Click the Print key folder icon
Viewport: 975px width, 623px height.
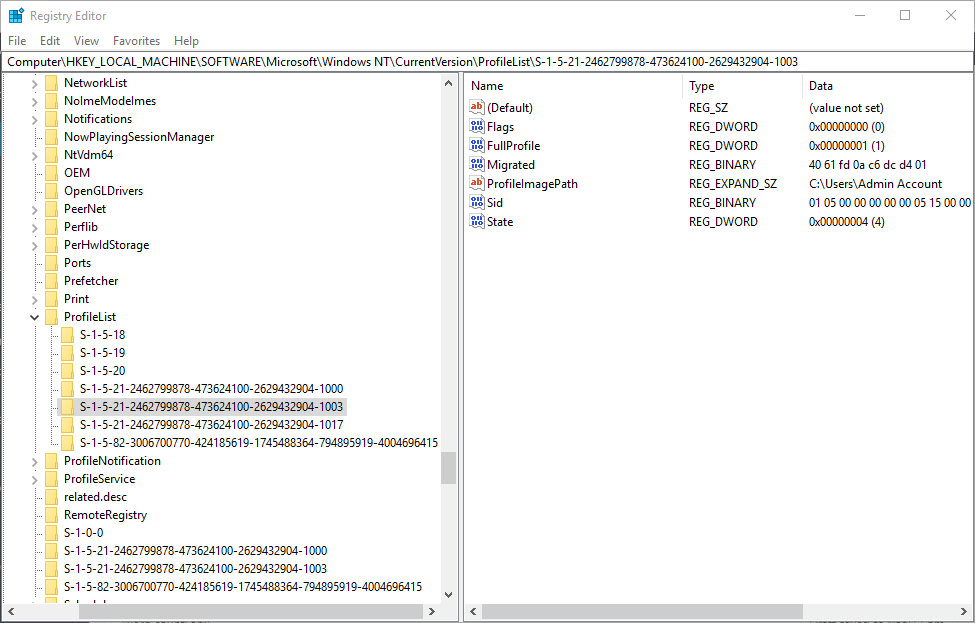coord(52,299)
